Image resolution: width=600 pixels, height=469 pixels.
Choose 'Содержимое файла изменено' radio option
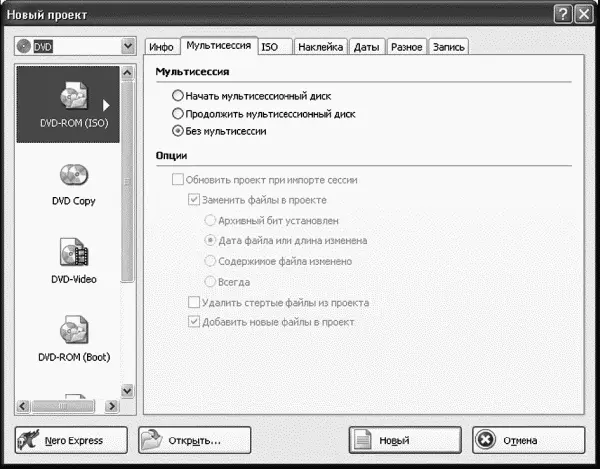(210, 261)
